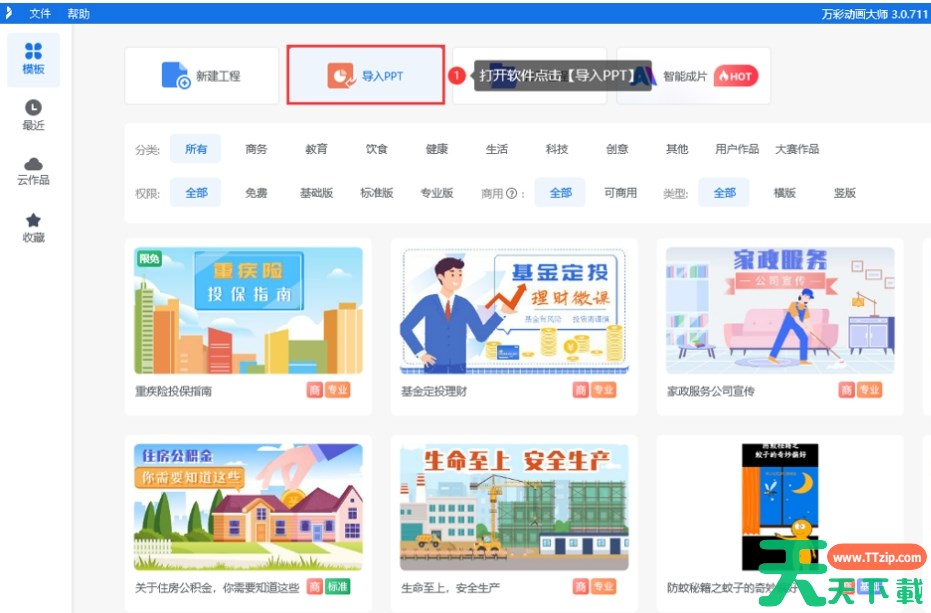The width and height of the screenshot is (931, 613).
Task: Open the 生命至上 安全生产 template thumbnail
Action: 514,507
